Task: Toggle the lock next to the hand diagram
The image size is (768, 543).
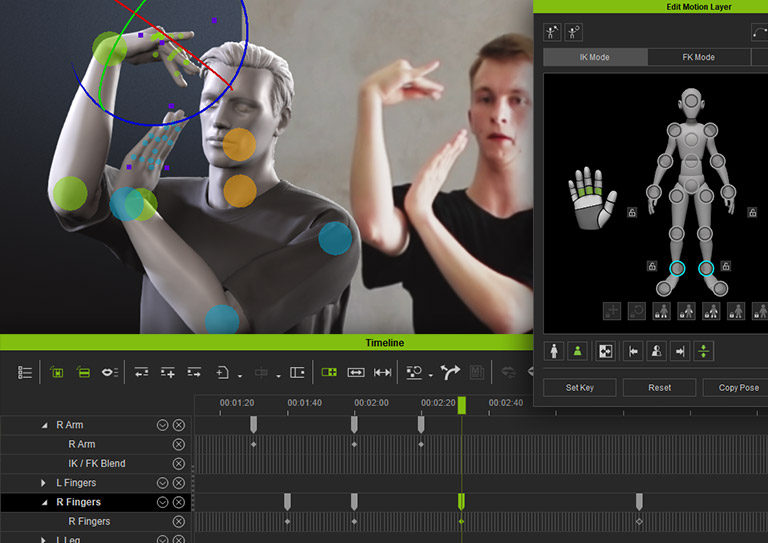Action: click(632, 212)
